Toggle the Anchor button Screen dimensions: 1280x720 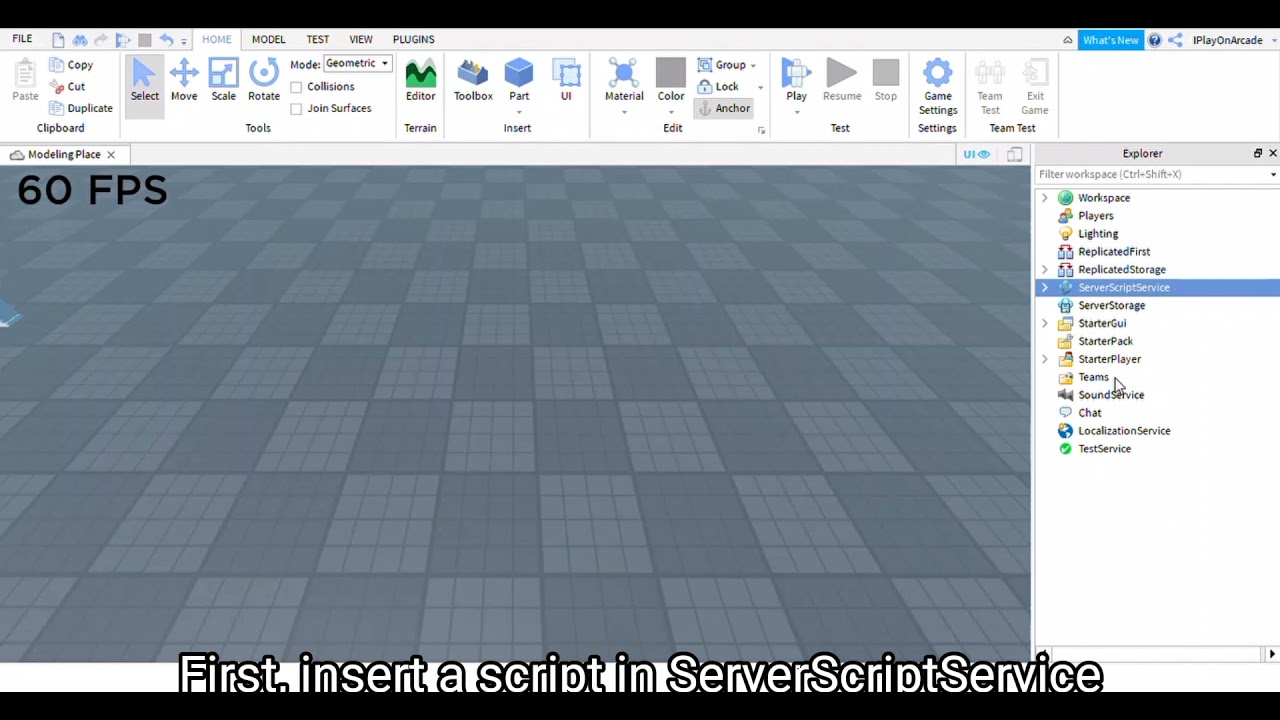(724, 108)
